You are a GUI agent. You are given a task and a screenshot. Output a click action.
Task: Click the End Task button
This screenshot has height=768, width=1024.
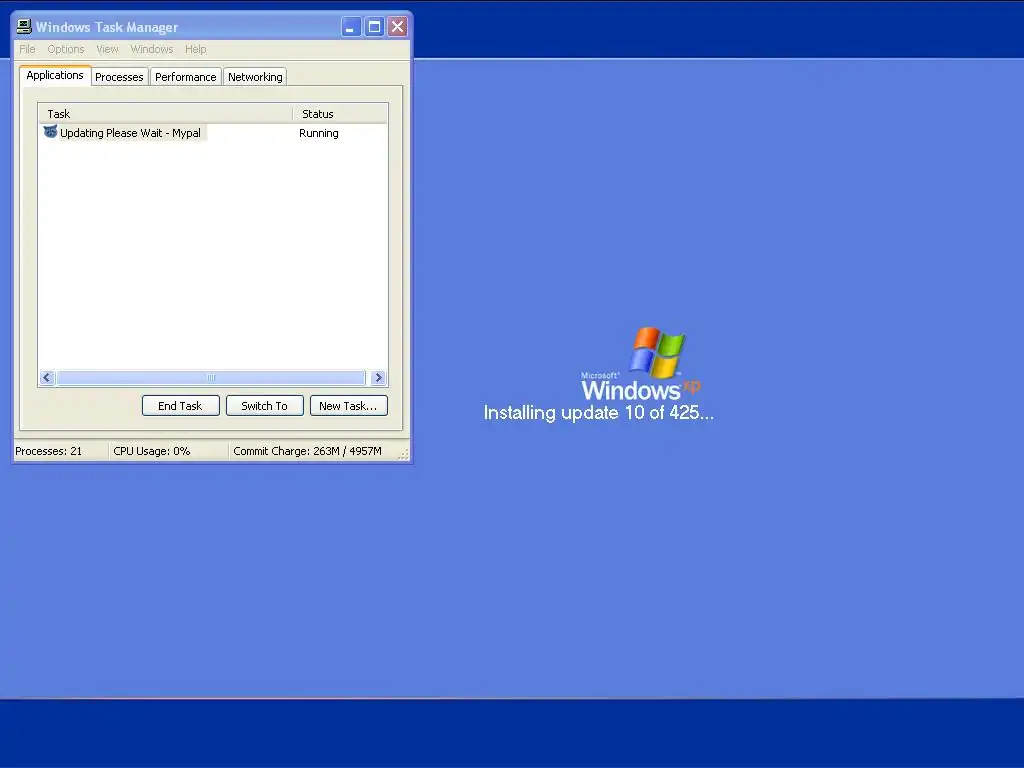pos(181,406)
